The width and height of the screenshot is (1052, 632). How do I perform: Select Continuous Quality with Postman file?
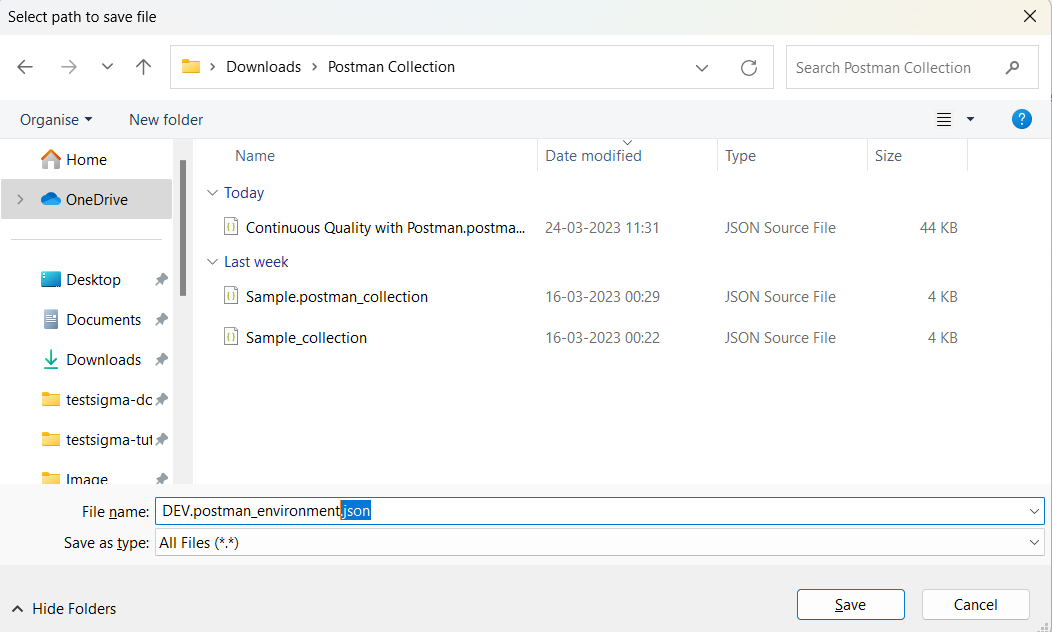[385, 228]
